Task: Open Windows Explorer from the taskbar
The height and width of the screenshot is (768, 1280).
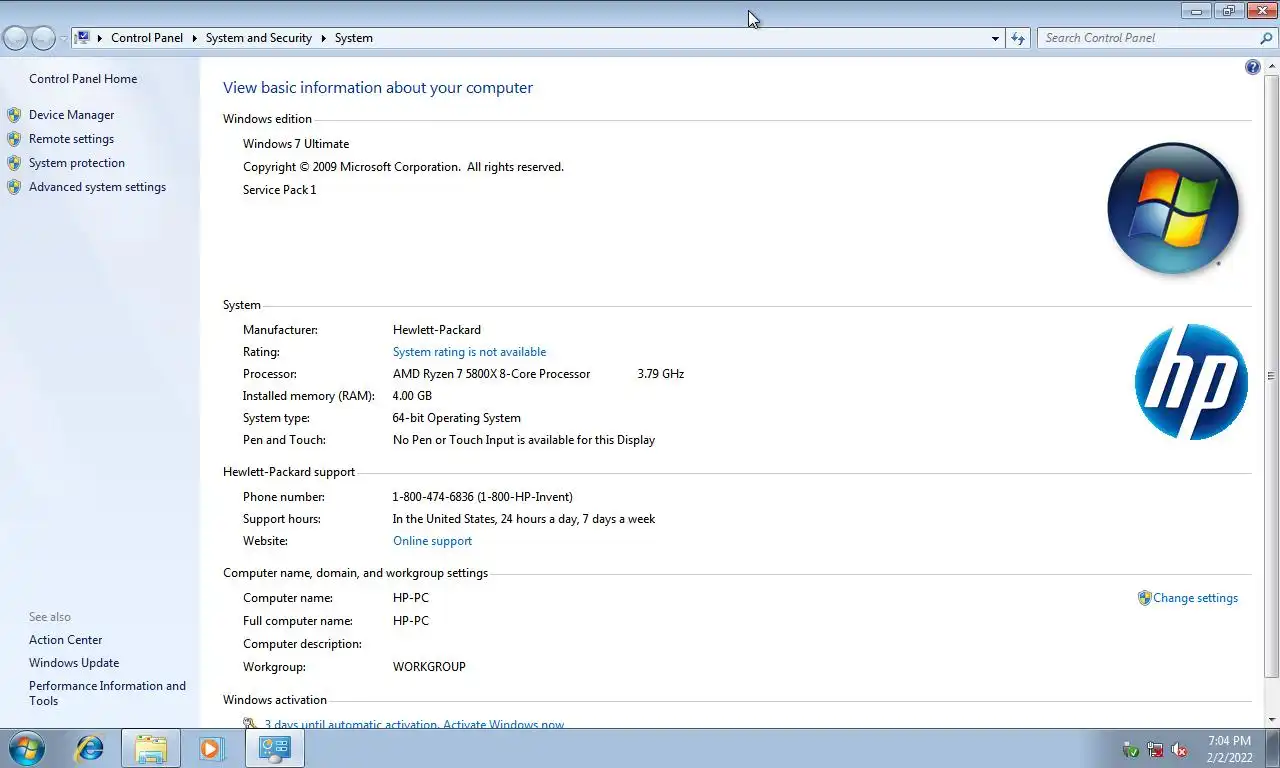Action: pyautogui.click(x=151, y=748)
